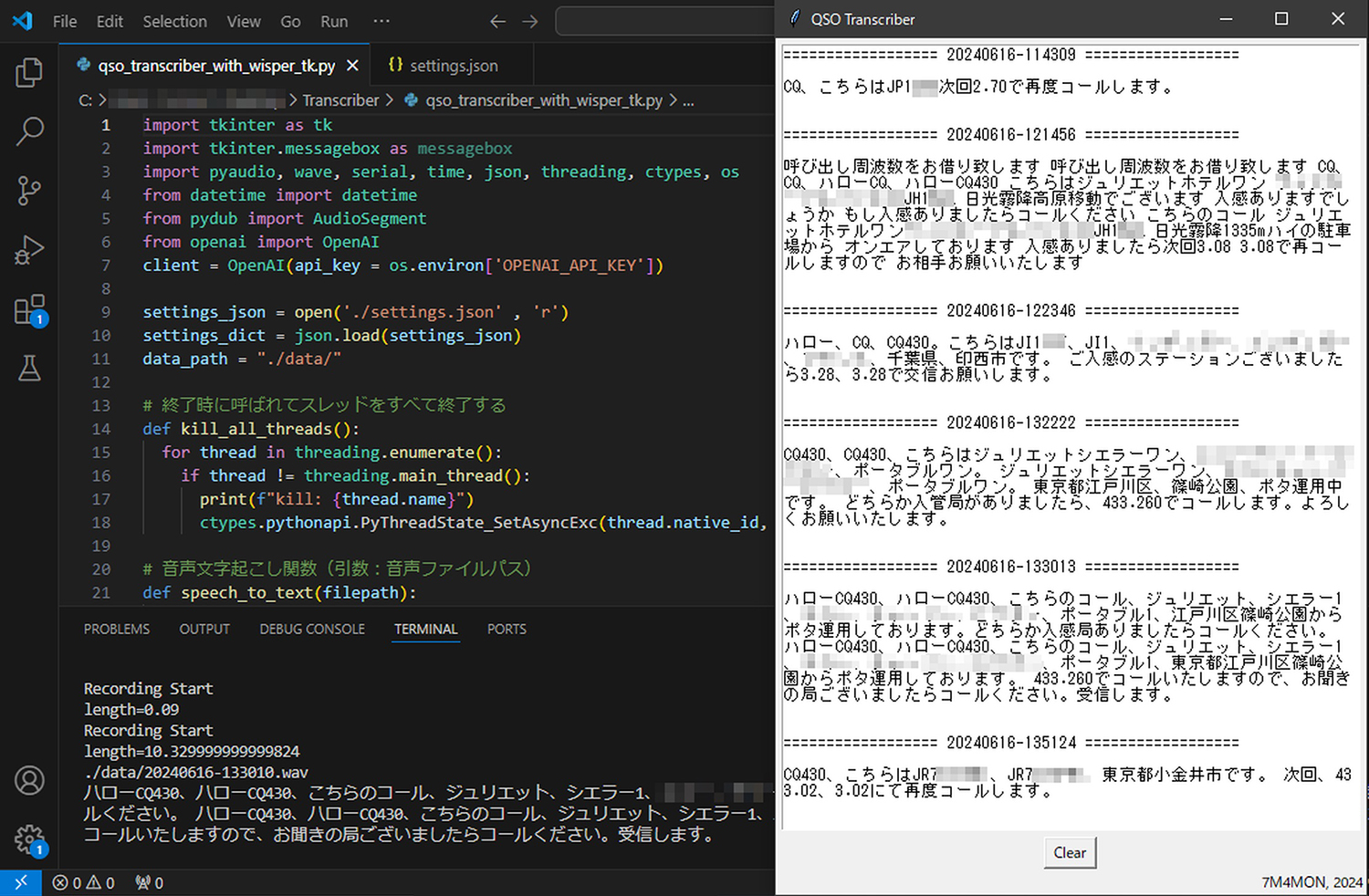Go back using the left arrow

tap(497, 21)
